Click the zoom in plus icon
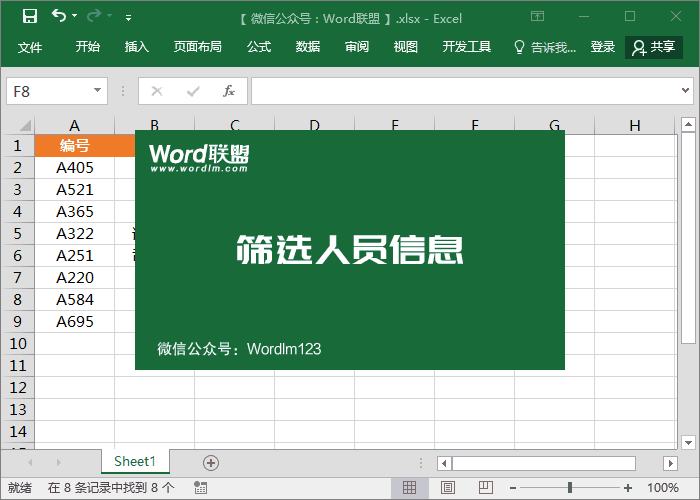 pyautogui.click(x=627, y=488)
